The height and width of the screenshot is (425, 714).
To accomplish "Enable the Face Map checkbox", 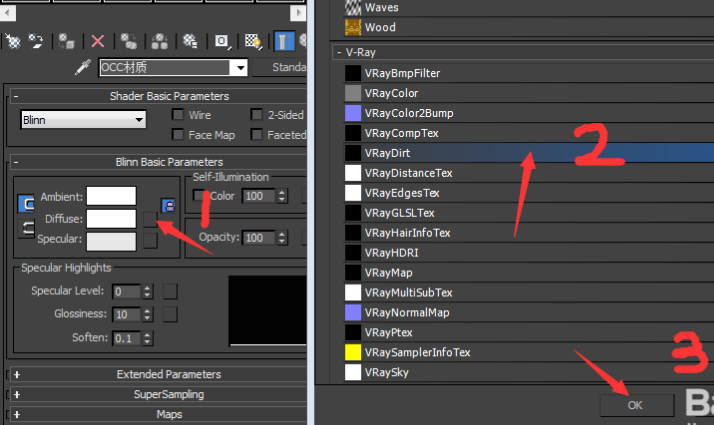I will tap(178, 134).
